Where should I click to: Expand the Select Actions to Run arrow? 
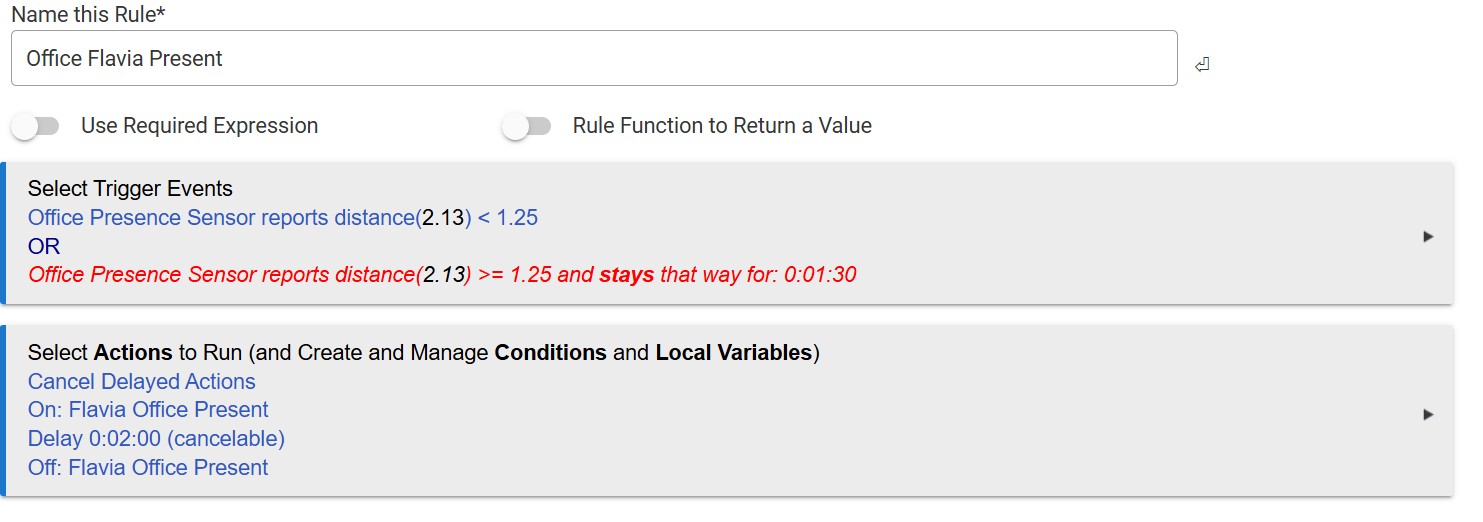pyautogui.click(x=1428, y=414)
